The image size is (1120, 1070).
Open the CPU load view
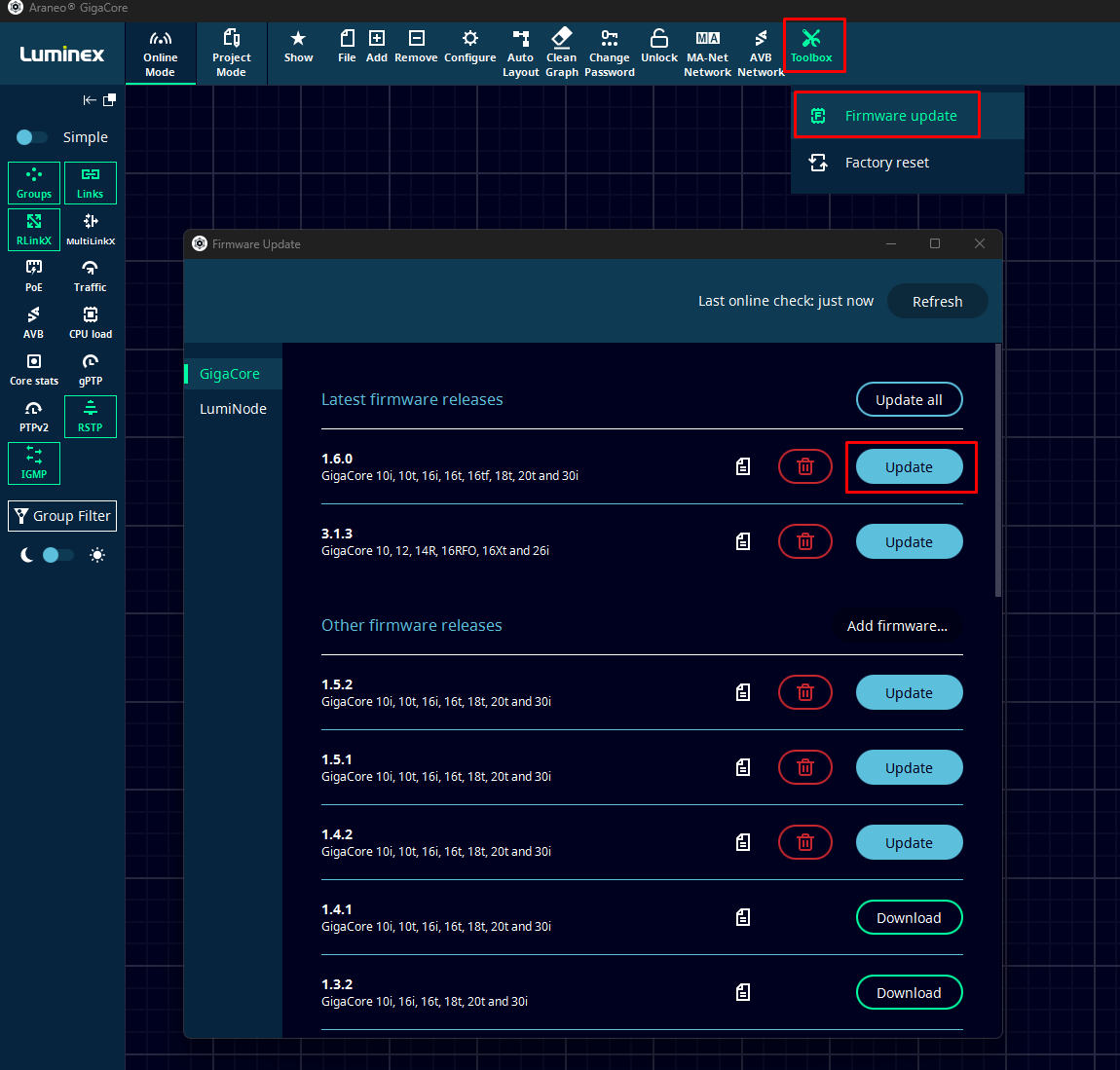tap(91, 322)
